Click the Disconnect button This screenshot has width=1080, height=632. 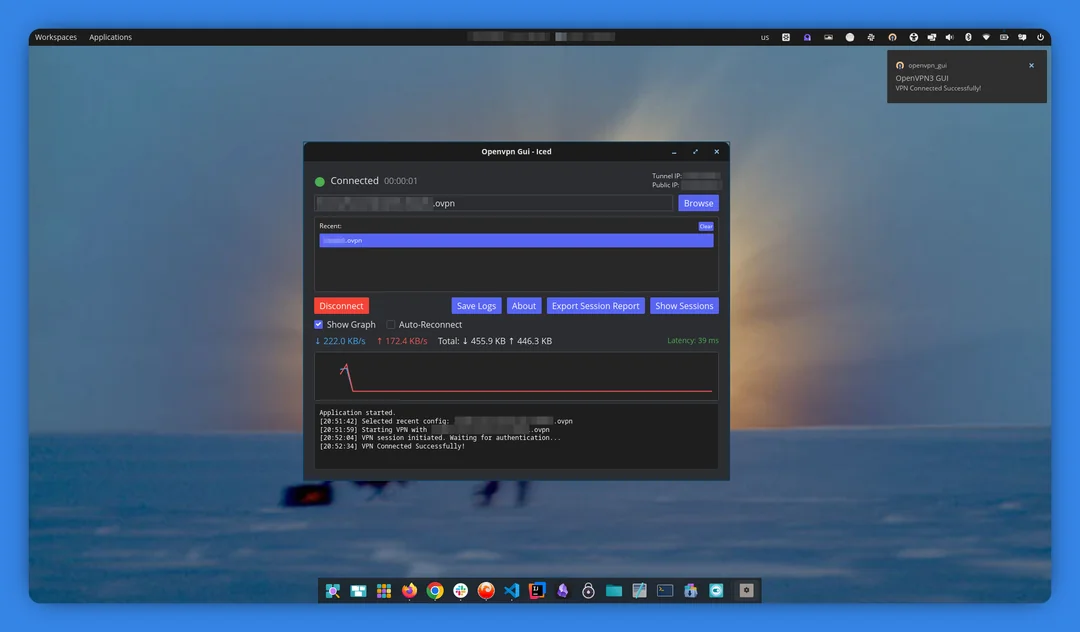pos(341,306)
